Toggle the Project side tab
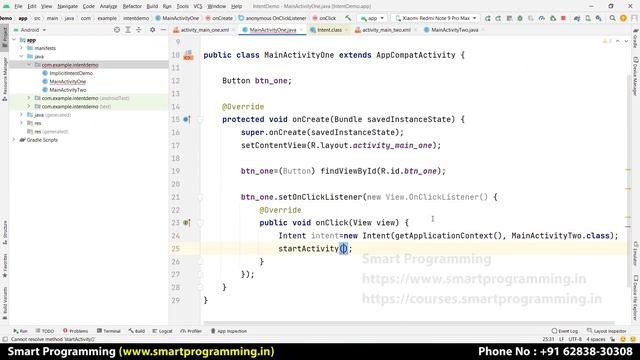This screenshot has height=360, width=640. (4, 37)
